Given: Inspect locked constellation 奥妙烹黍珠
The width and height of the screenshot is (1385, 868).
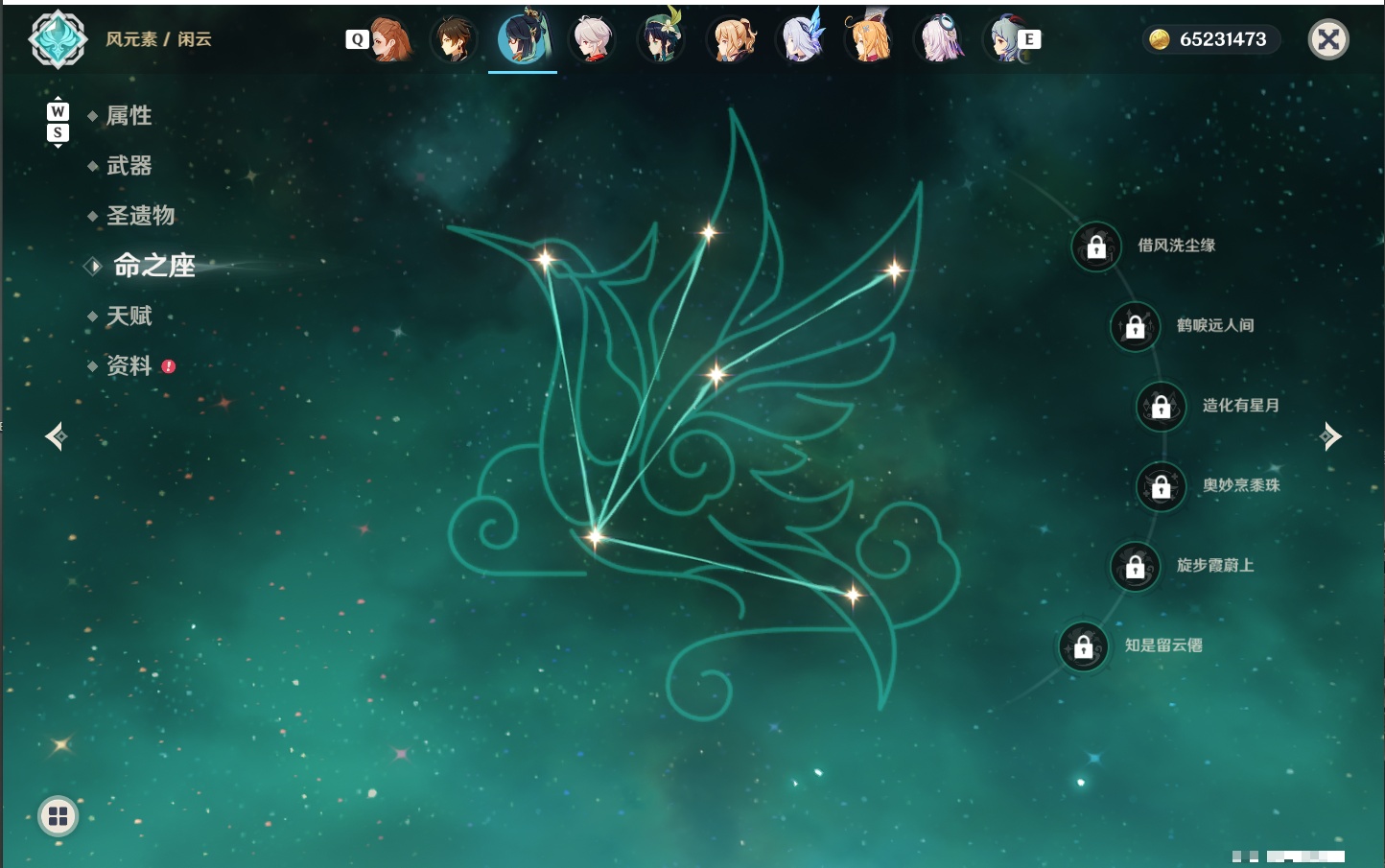Looking at the screenshot, I should point(1162,486).
